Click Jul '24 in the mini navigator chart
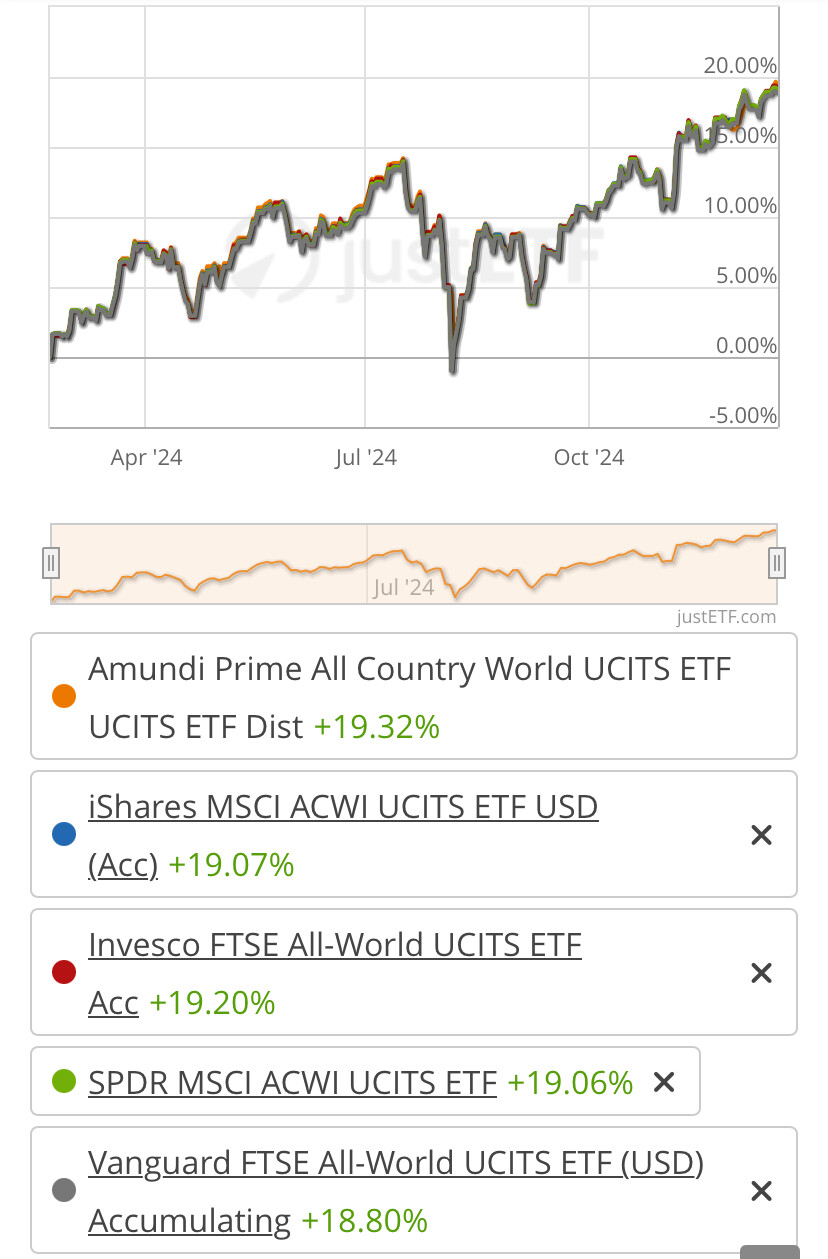The width and height of the screenshot is (828, 1259). 403,587
